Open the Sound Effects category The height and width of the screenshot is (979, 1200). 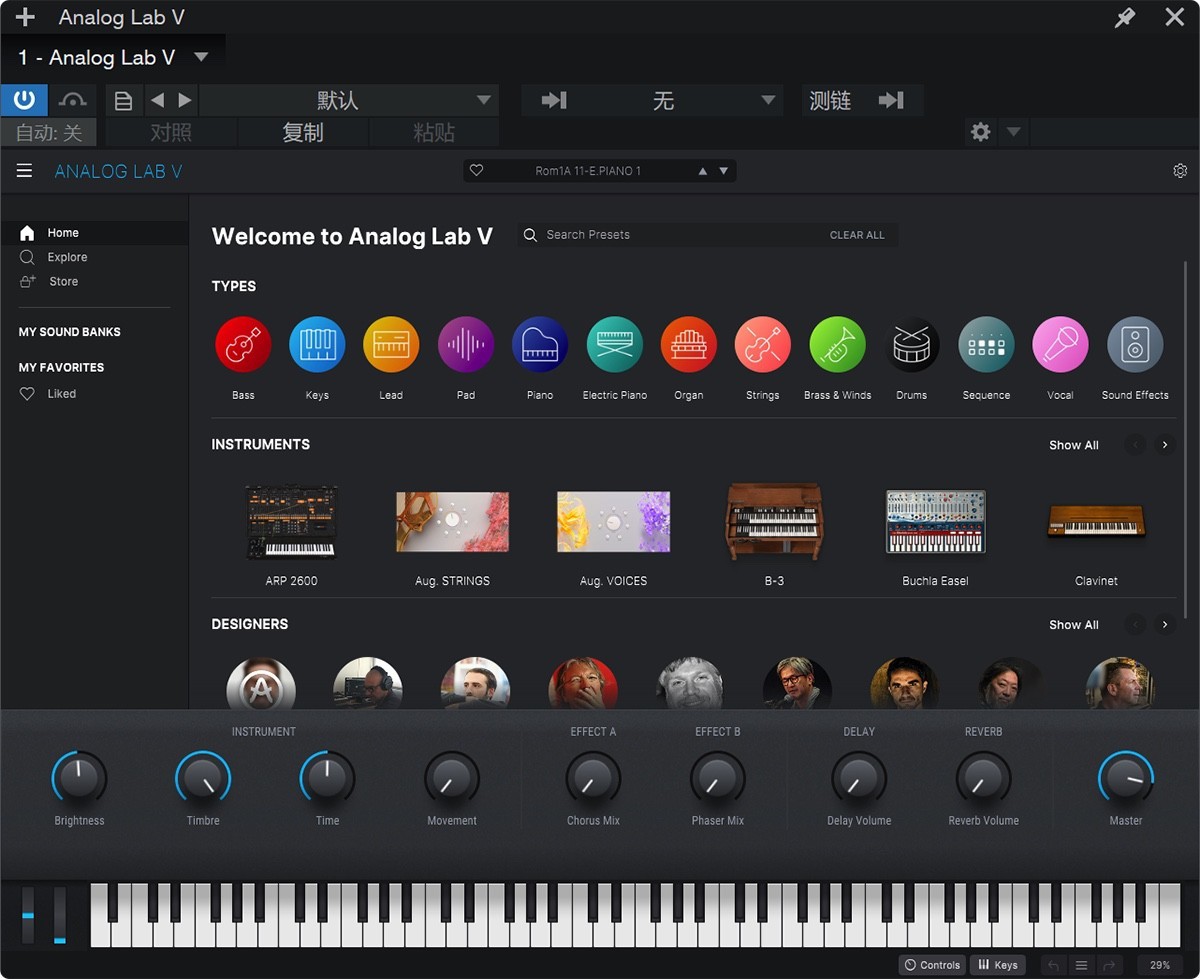coord(1135,342)
